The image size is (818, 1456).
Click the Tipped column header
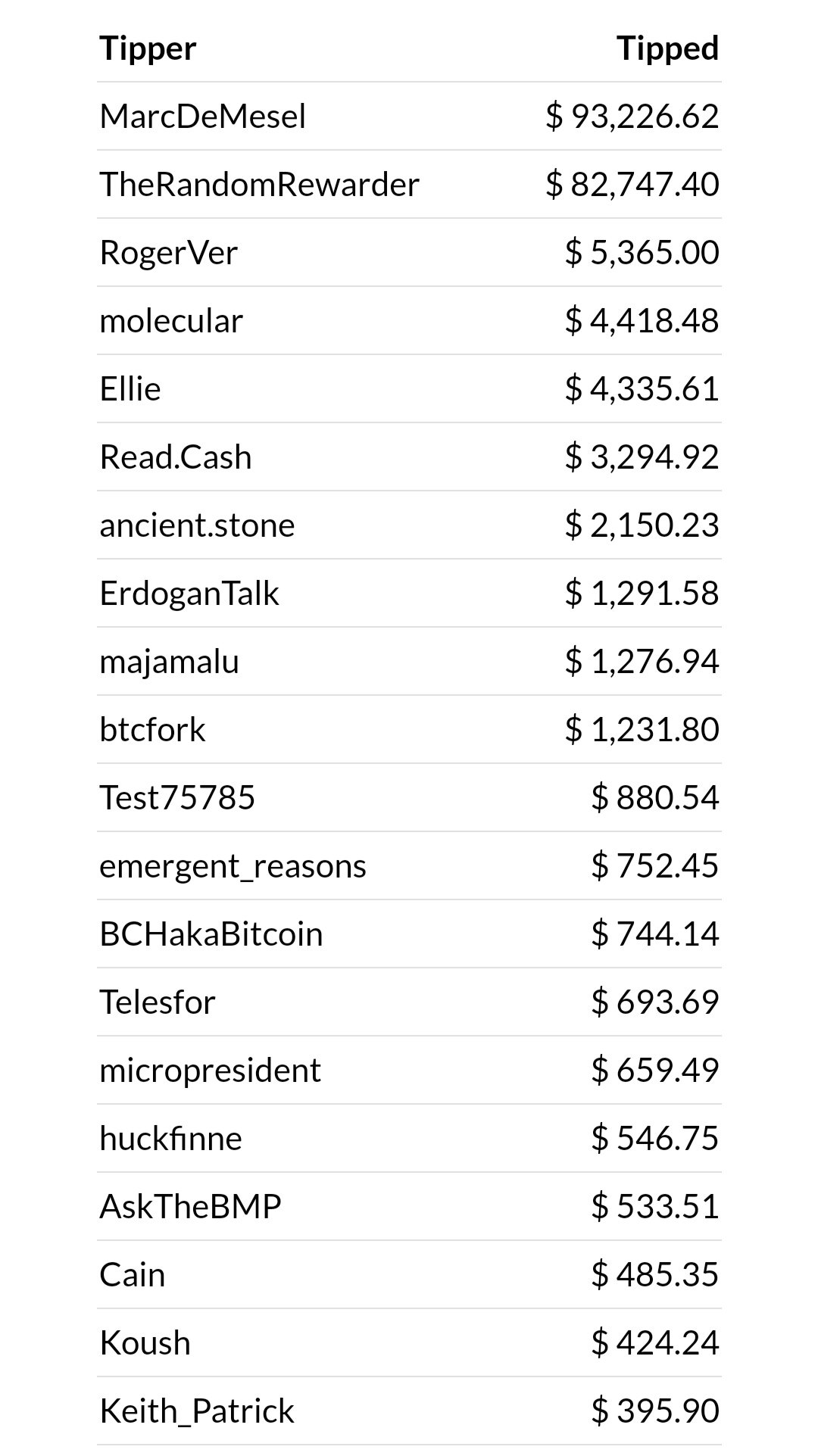tap(667, 48)
